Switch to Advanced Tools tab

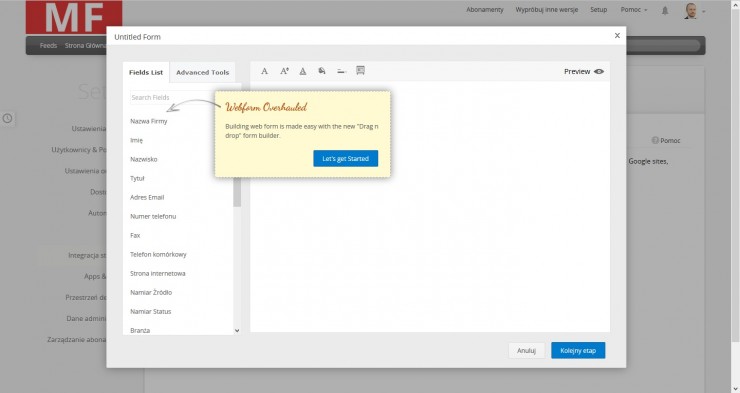202,72
